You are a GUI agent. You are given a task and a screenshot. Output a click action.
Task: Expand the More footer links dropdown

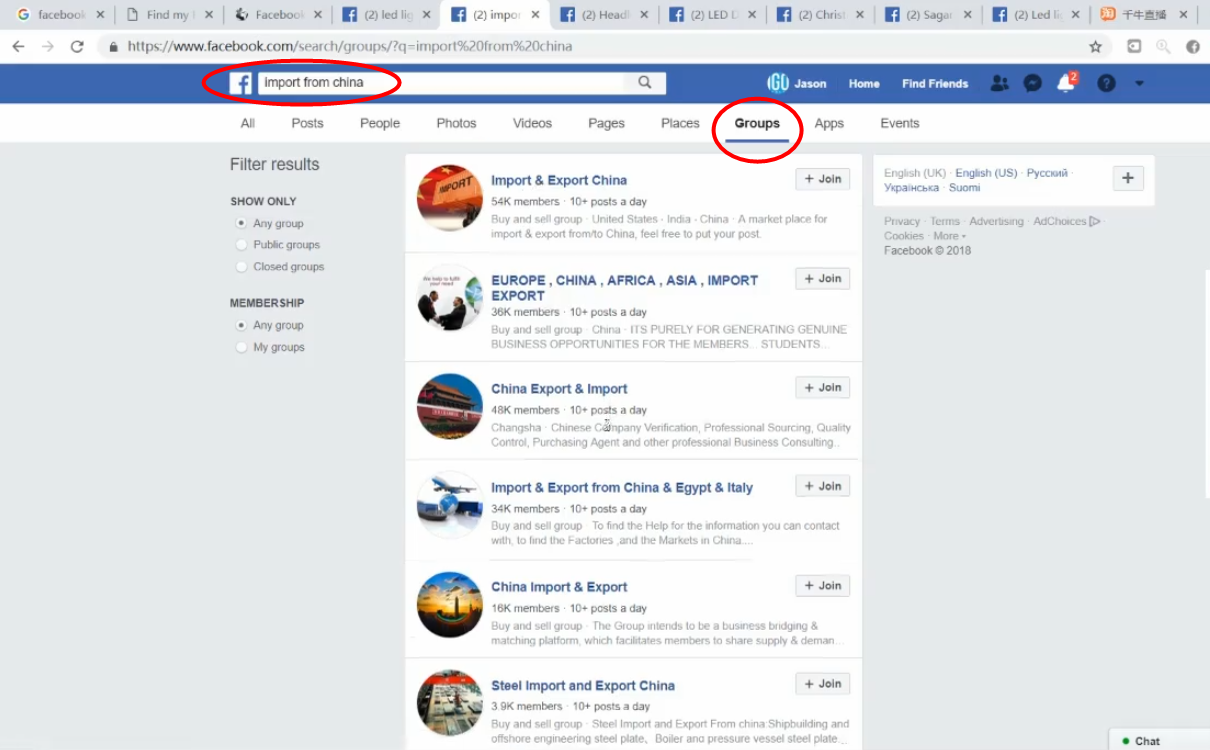tap(950, 236)
